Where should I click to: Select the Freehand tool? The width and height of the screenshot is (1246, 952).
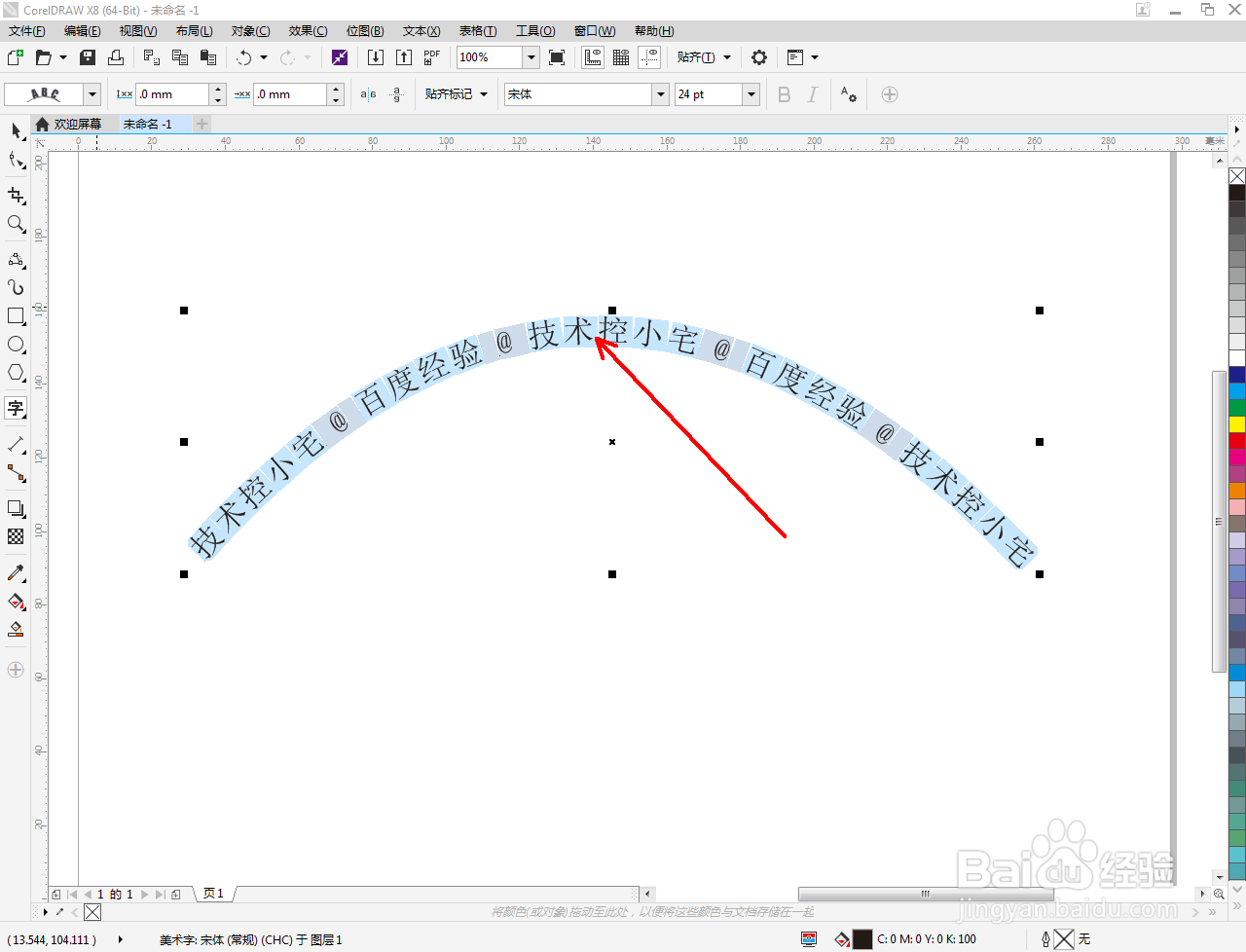tap(16, 259)
